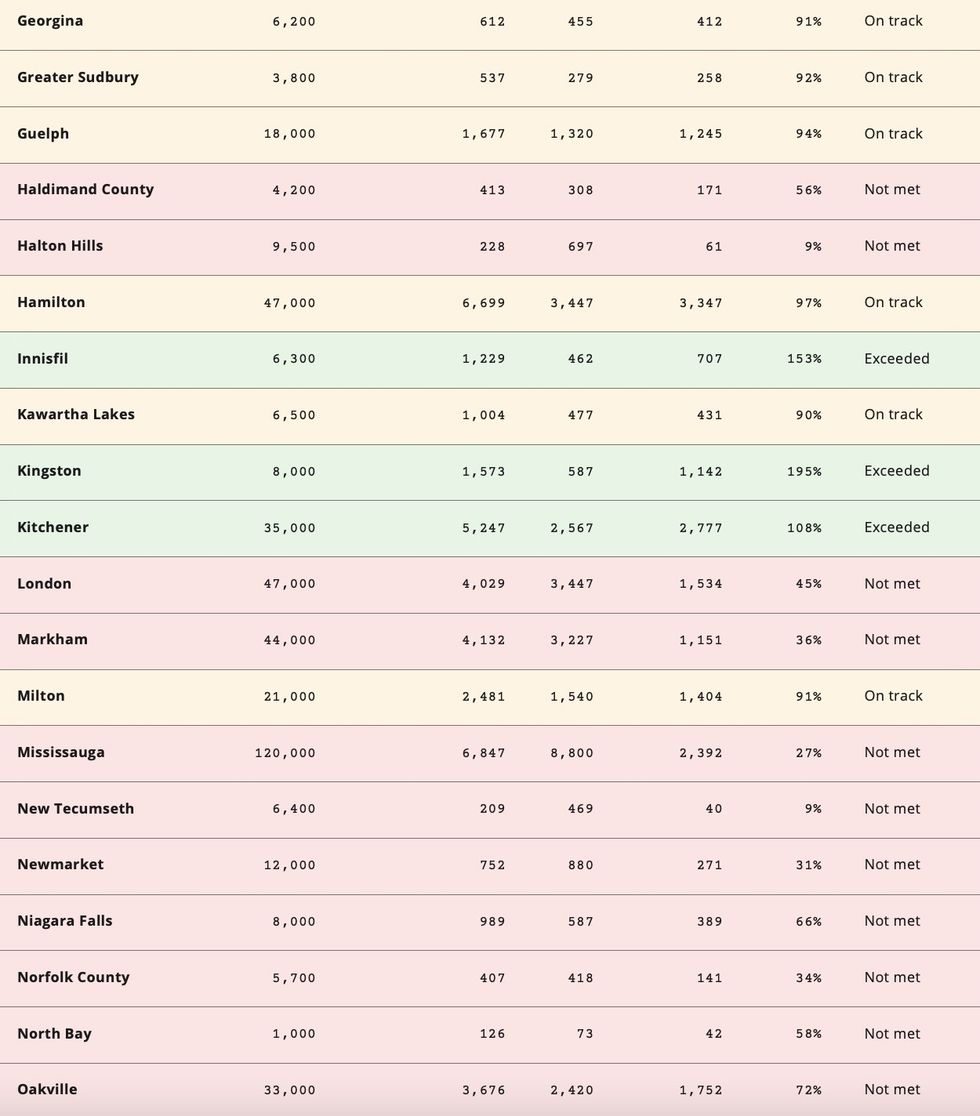Select the Greater Sudbury row label
980x1116 pixels.
click(x=78, y=77)
